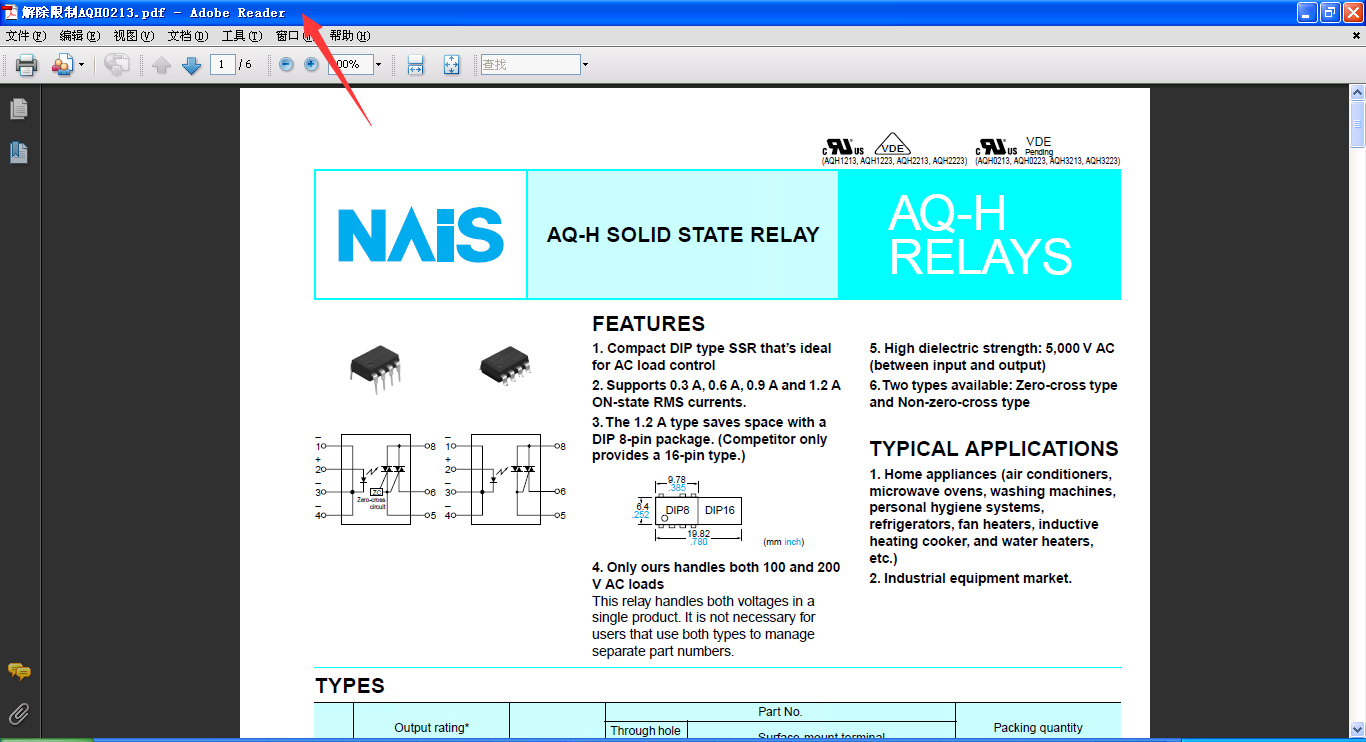This screenshot has height=742, width=1366.
Task: Click the greyed-out online services icon
Action: (x=117, y=65)
